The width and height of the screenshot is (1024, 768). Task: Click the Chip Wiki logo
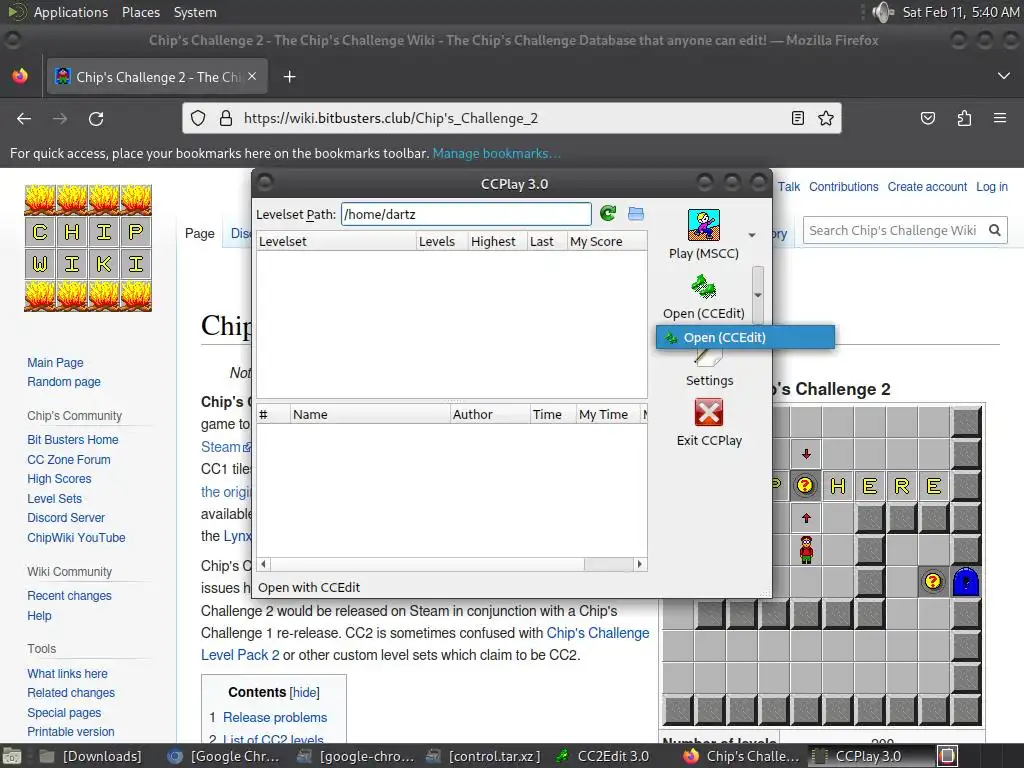(x=88, y=248)
